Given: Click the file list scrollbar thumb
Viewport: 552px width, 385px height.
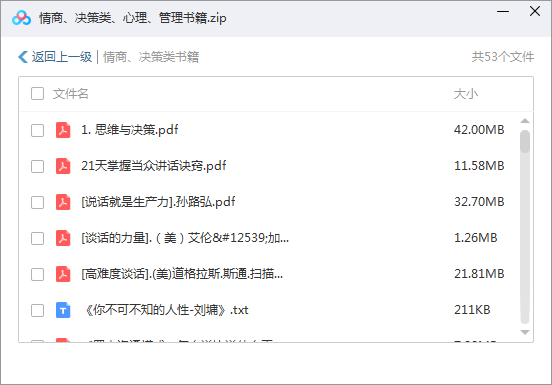Looking at the screenshot, I should 525,141.
